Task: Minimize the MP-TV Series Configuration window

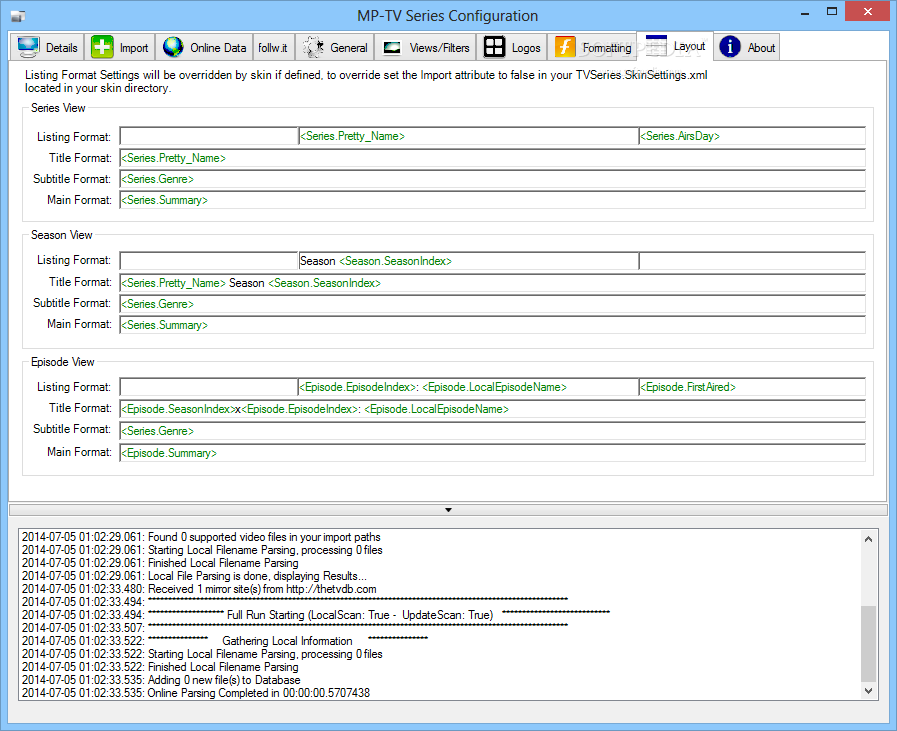Action: click(805, 12)
